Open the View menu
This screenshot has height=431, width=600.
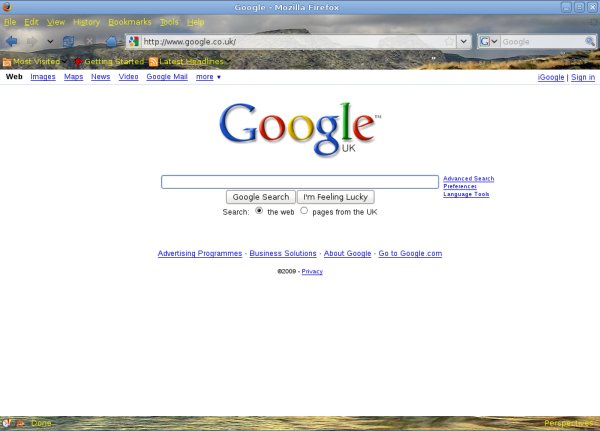[x=56, y=22]
